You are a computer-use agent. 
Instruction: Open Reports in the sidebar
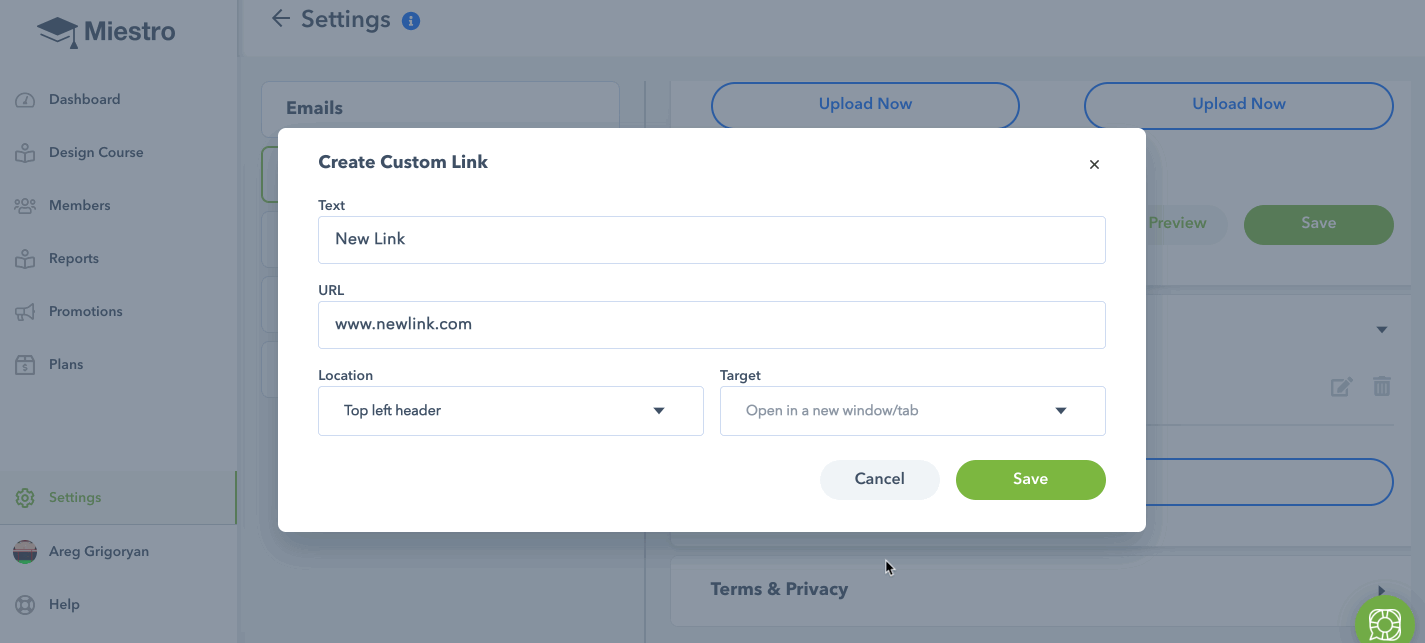coord(74,259)
